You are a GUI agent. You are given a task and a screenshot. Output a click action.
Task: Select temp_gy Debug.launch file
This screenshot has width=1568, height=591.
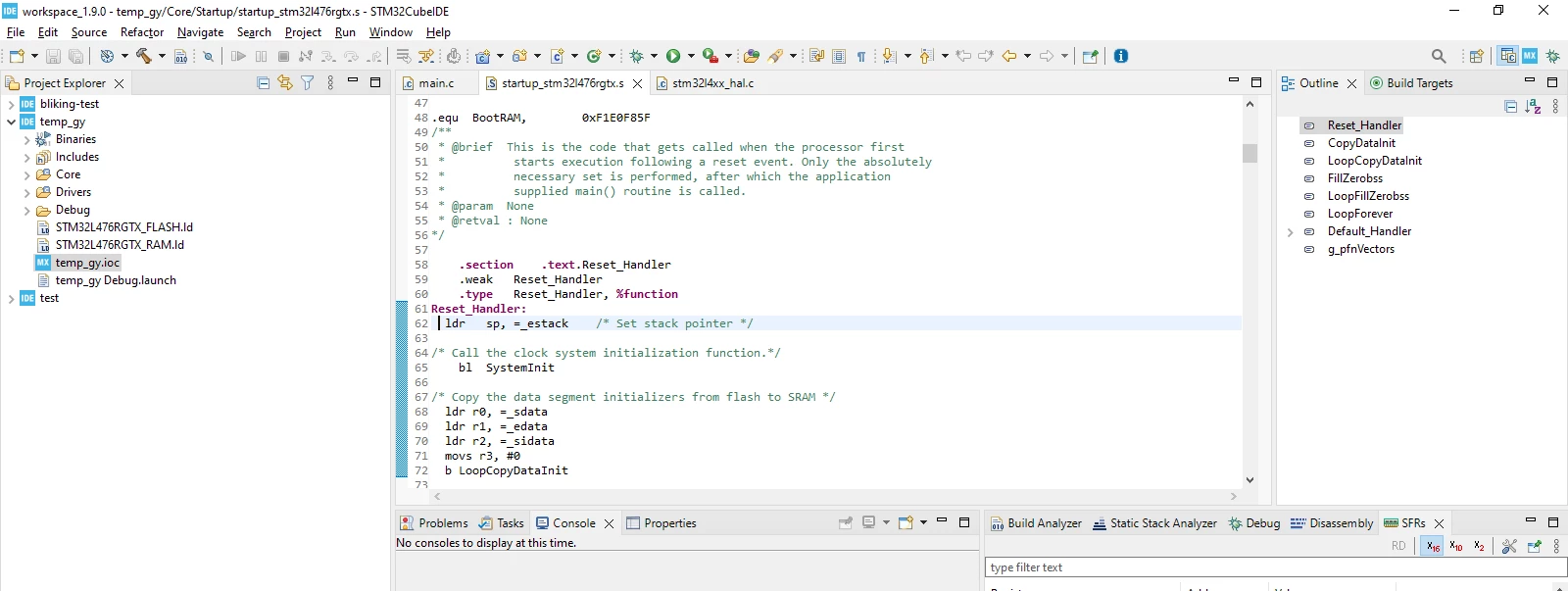tap(116, 280)
